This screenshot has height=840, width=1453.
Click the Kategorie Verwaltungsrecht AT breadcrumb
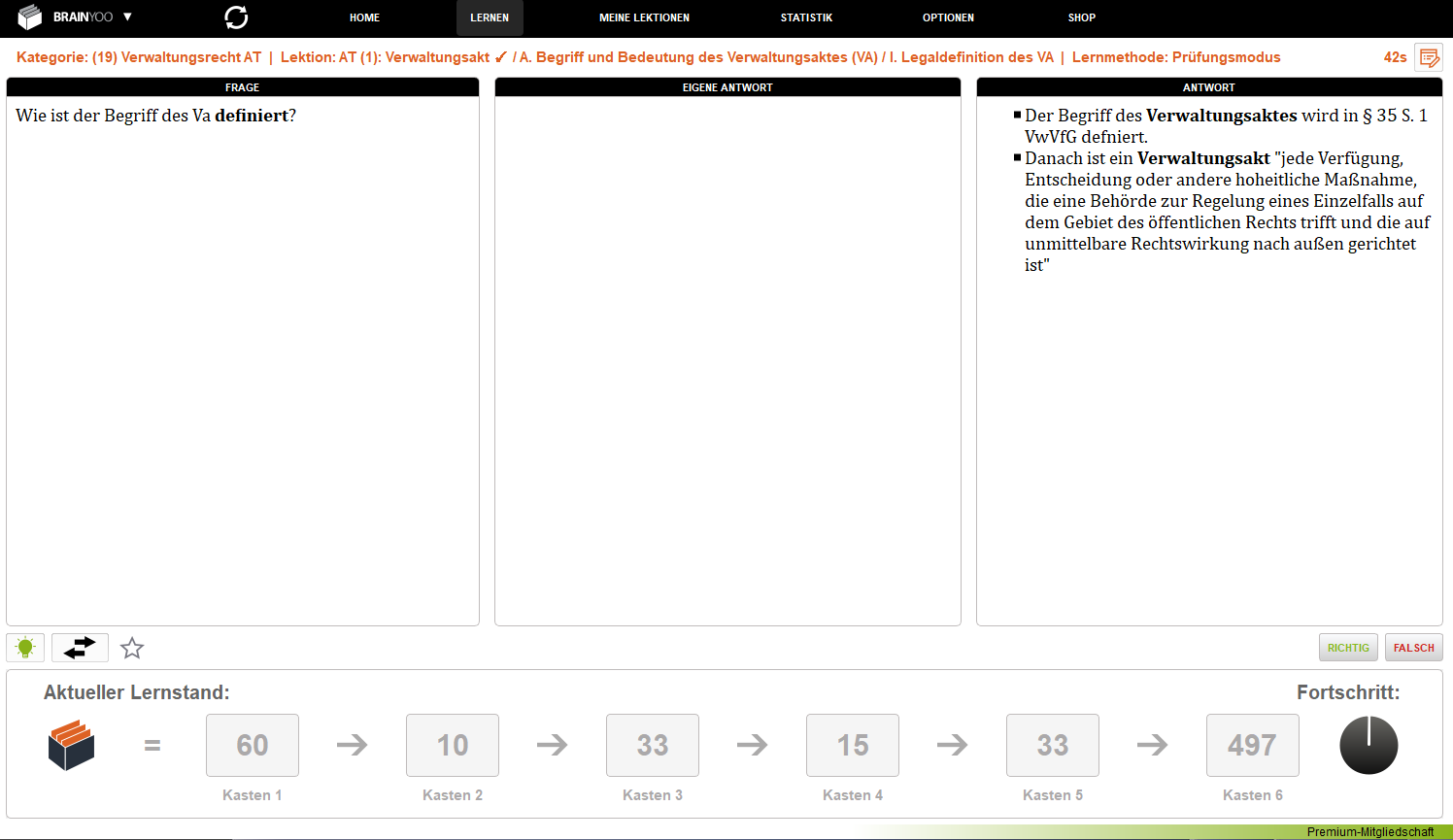coord(139,57)
